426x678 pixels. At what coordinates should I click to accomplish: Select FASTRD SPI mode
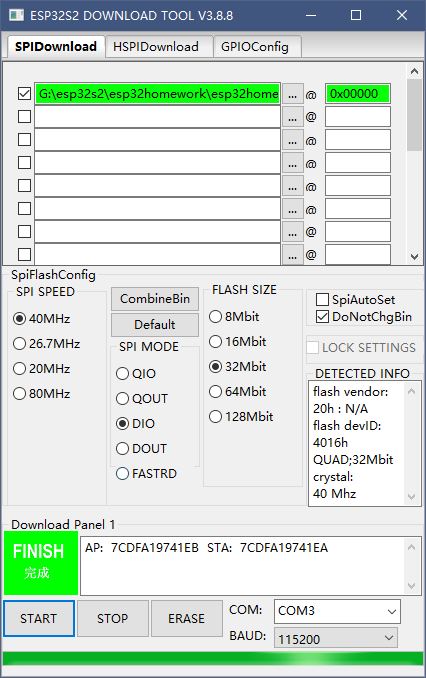147,474
